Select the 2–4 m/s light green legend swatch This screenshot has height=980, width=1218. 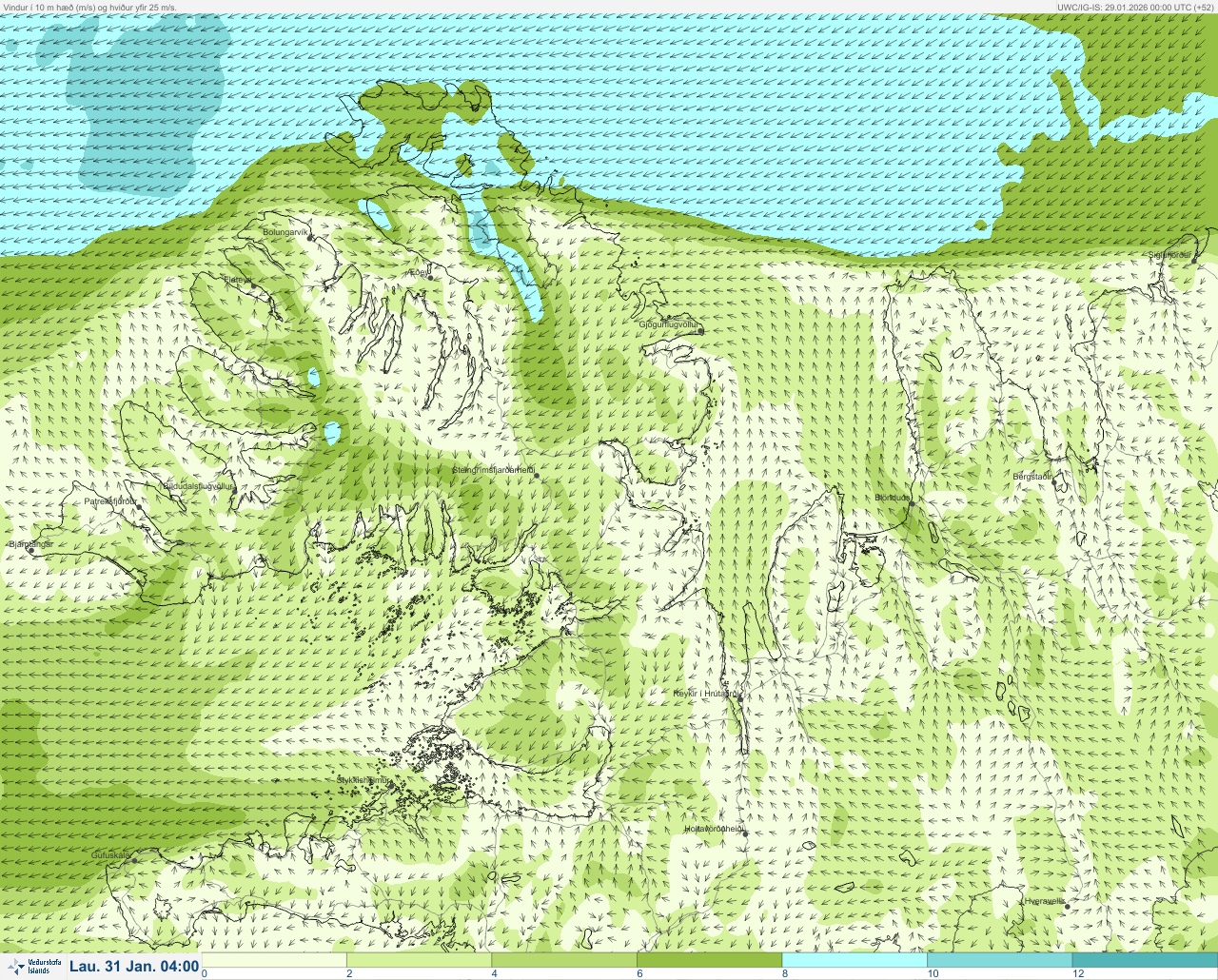point(419,960)
